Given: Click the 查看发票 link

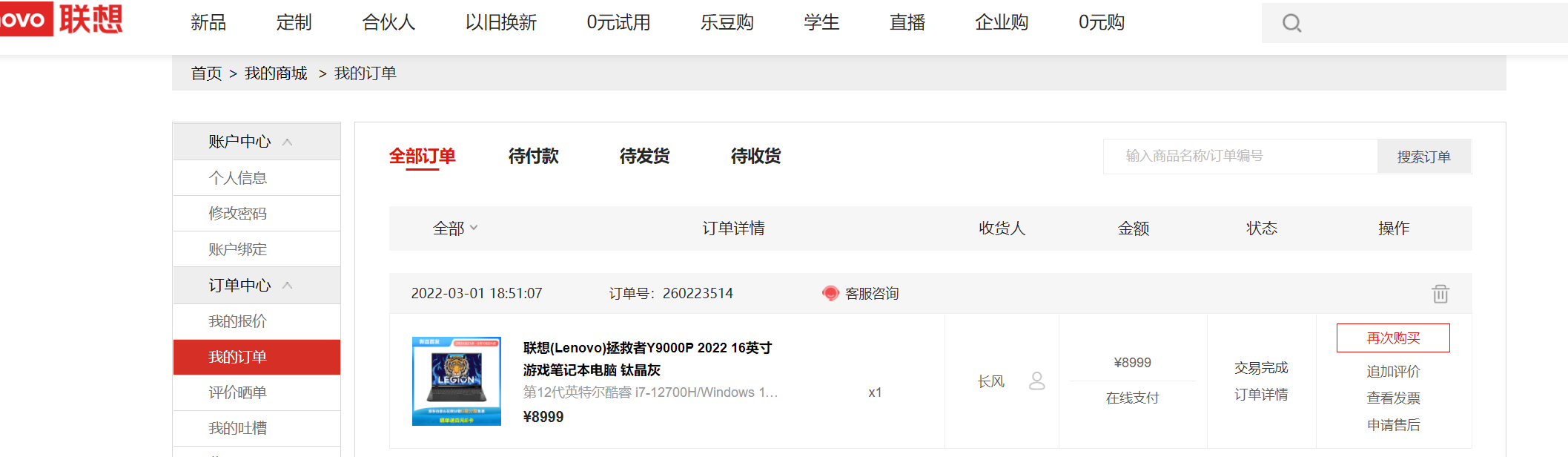Looking at the screenshot, I should click(x=1394, y=398).
